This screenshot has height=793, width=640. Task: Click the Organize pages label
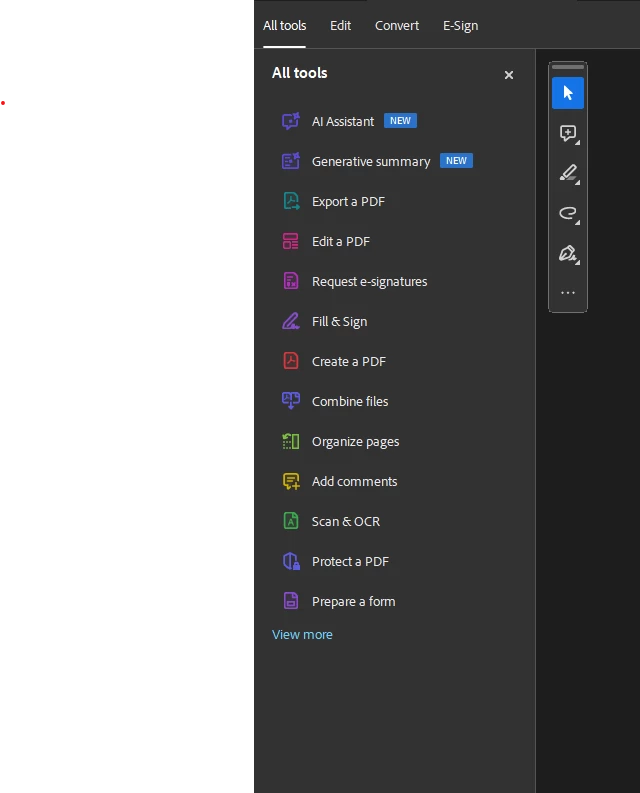coord(355,442)
